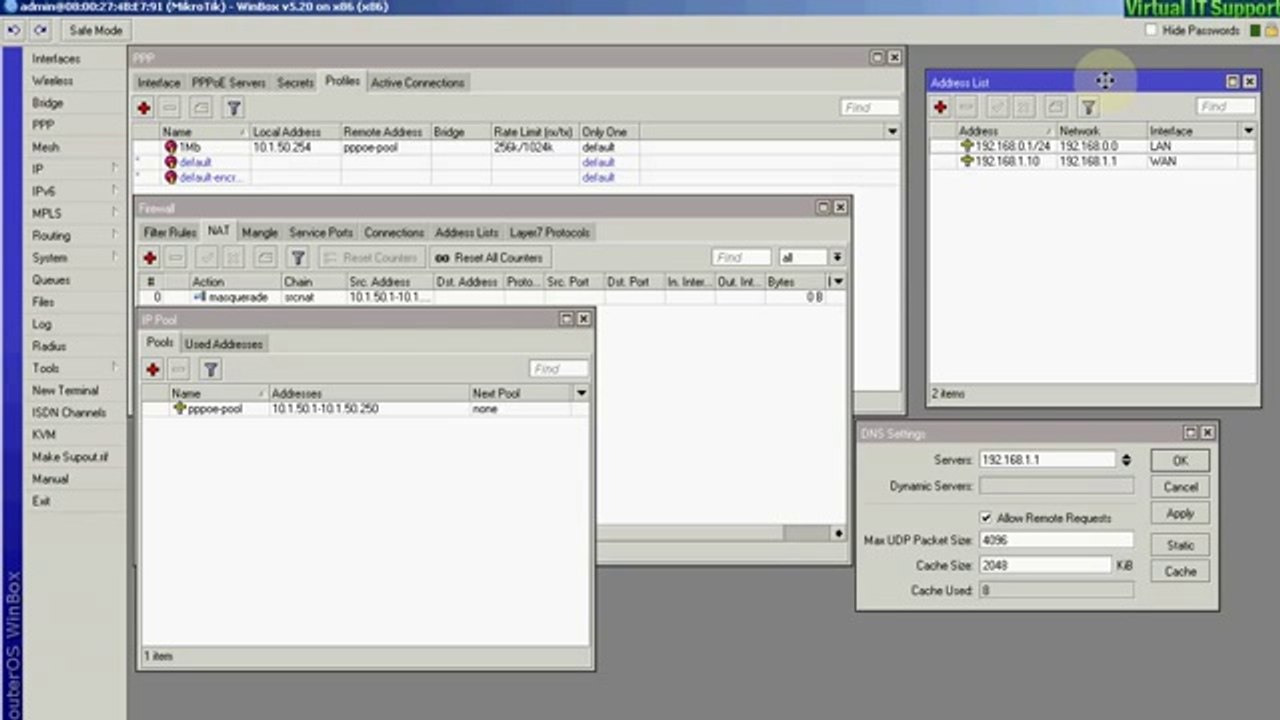Open Mangle tab in Firewall
The image size is (1280, 720).
(x=259, y=232)
